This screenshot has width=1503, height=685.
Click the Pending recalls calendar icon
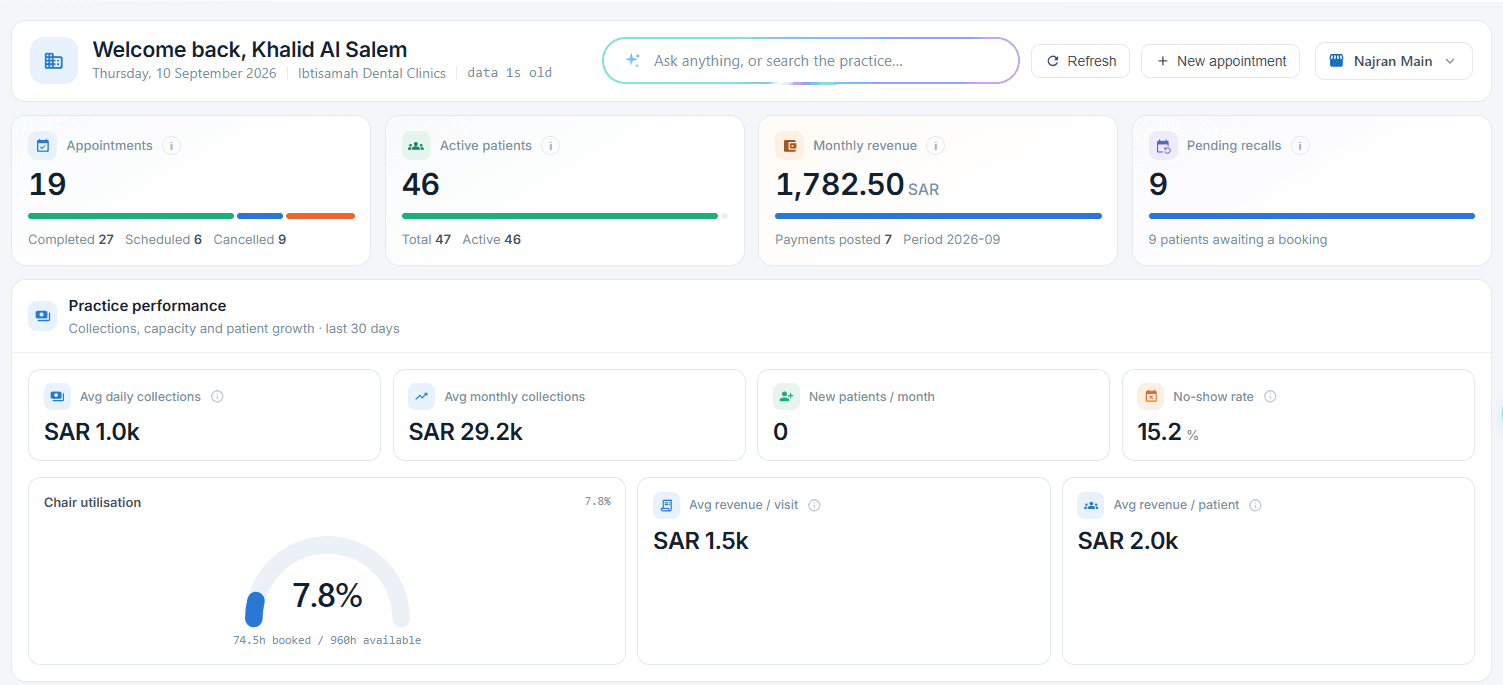click(x=1163, y=146)
